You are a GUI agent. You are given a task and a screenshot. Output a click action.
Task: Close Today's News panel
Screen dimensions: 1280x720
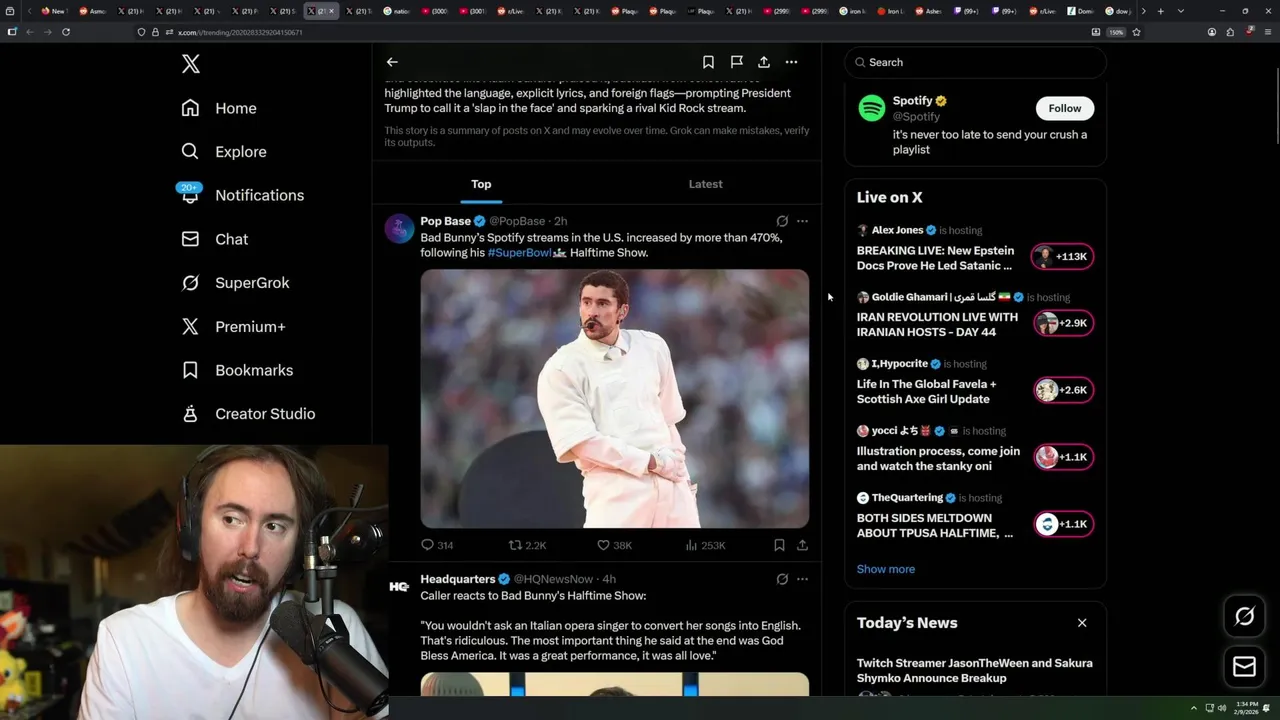coord(1082,623)
